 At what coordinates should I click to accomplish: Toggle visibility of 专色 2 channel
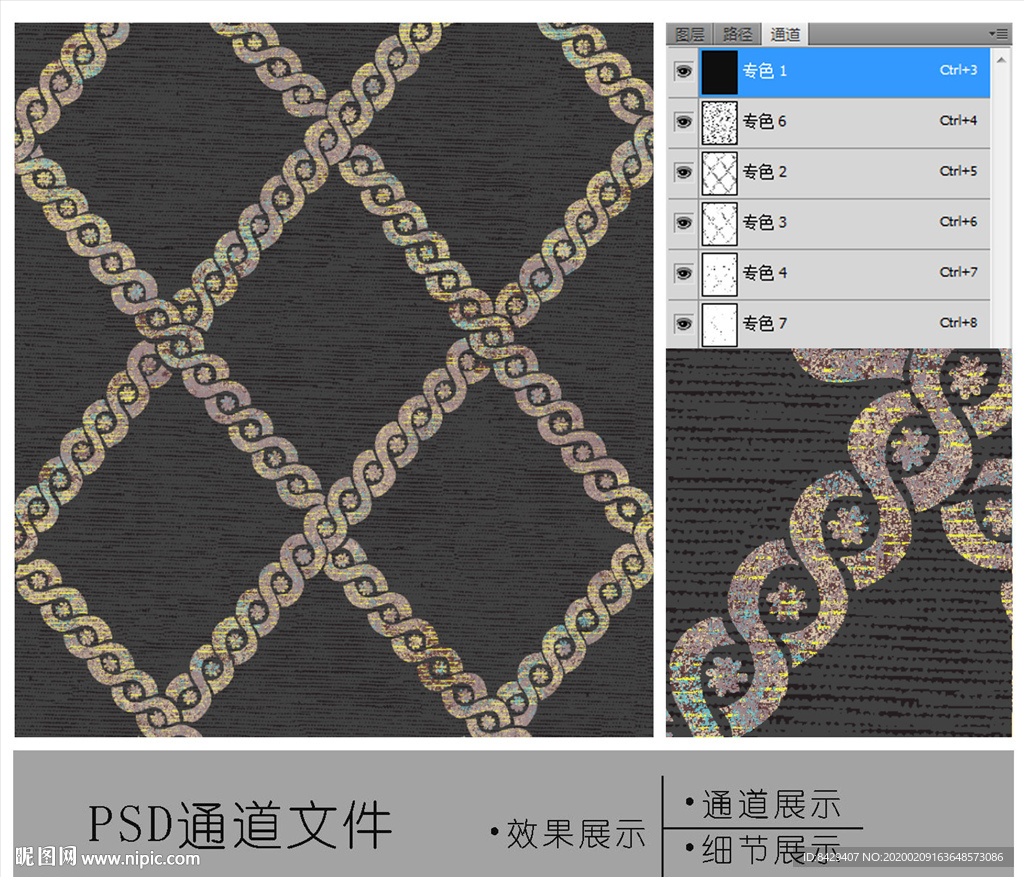(x=683, y=172)
